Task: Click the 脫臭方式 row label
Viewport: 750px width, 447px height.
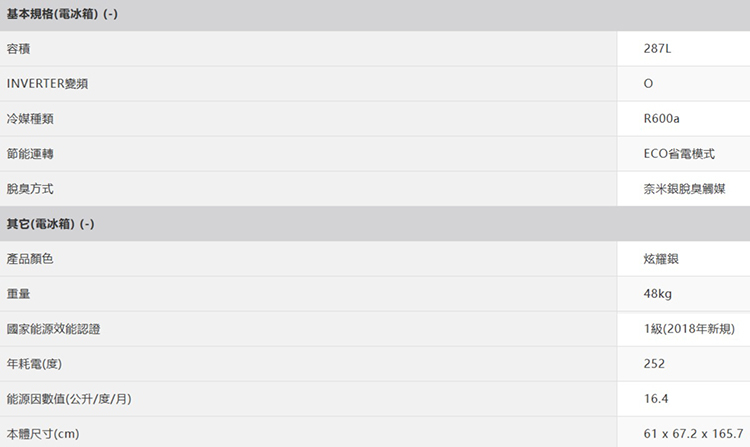Action: 30,189
